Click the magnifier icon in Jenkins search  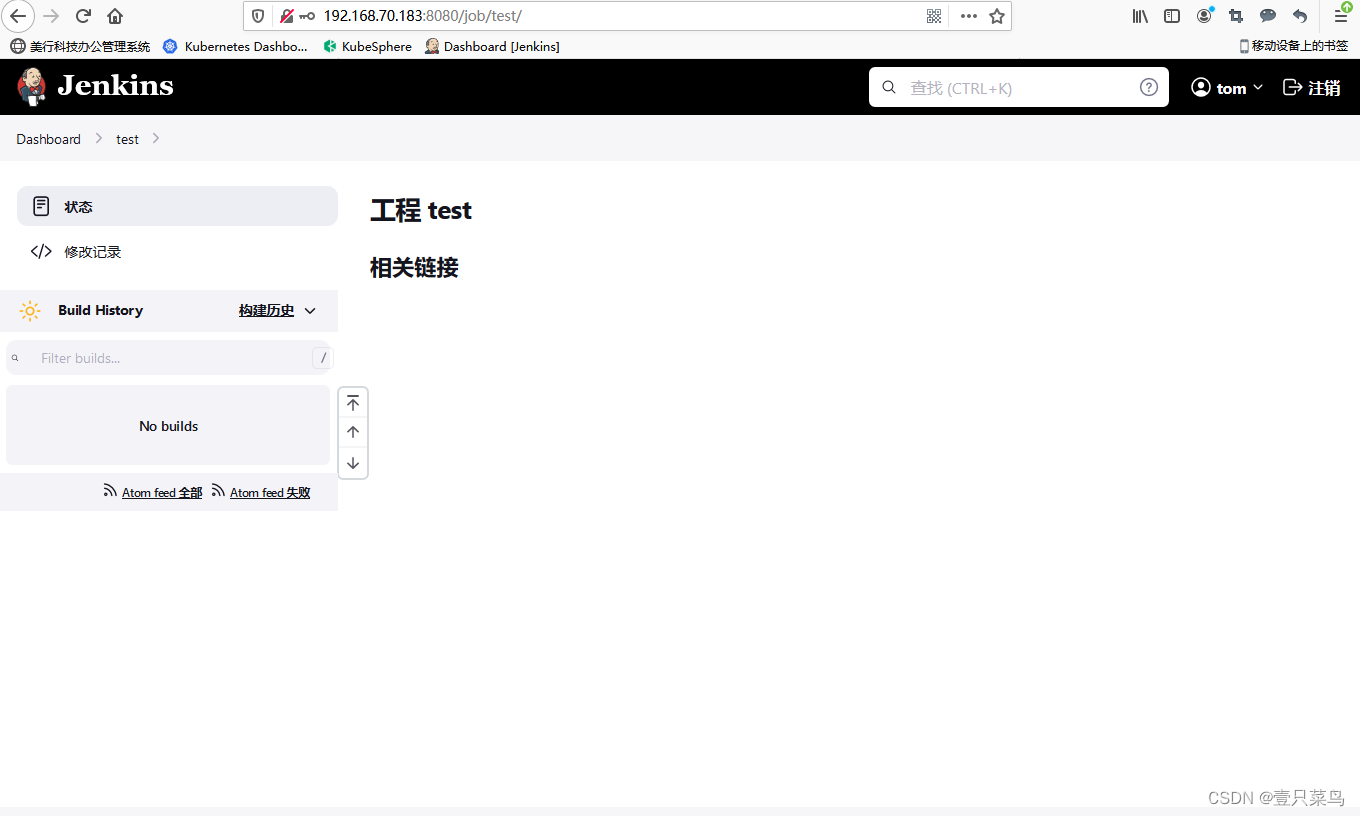coord(888,87)
